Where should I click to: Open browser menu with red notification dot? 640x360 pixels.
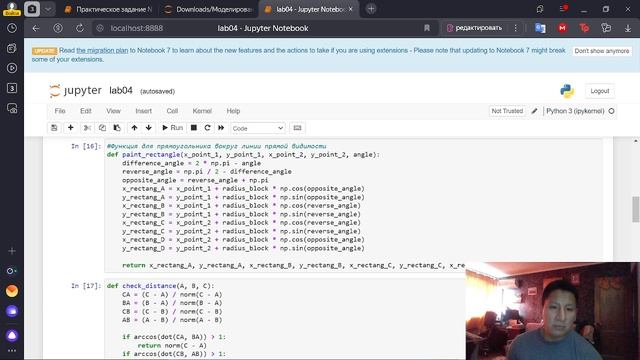(563, 9)
